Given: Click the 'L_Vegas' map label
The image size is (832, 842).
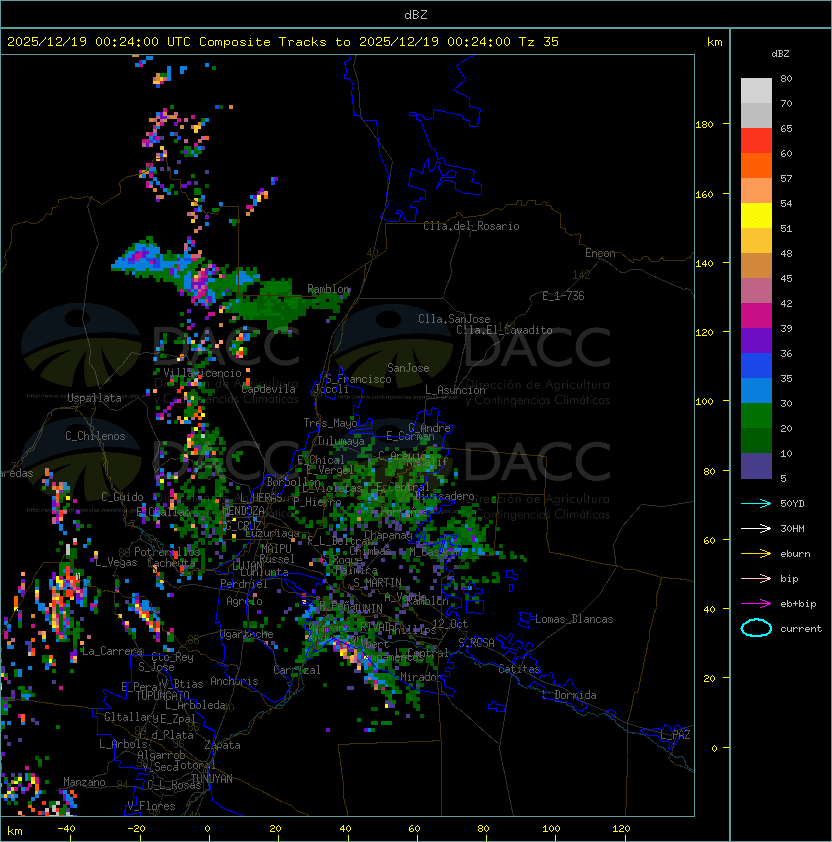Looking at the screenshot, I should [x=116, y=562].
